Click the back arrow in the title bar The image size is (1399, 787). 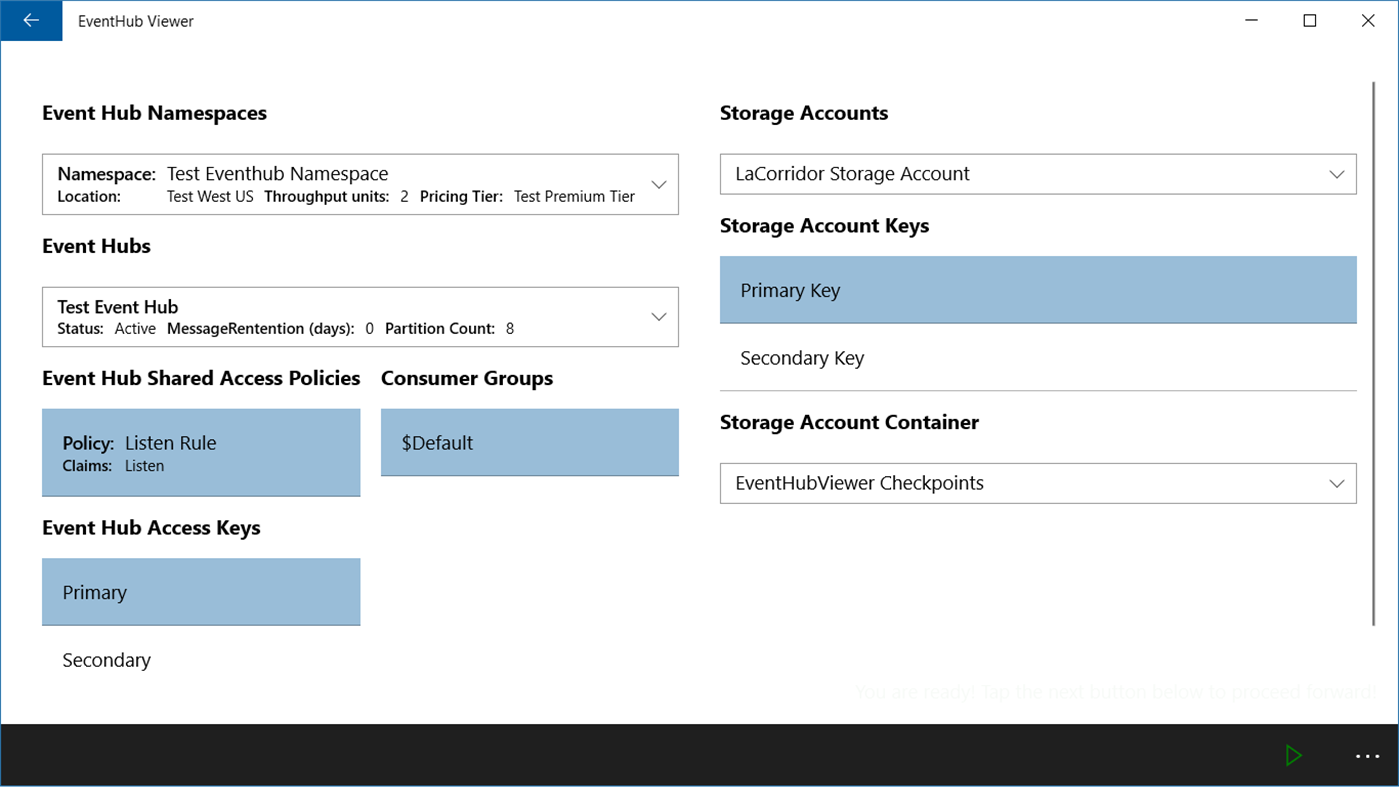click(30, 20)
